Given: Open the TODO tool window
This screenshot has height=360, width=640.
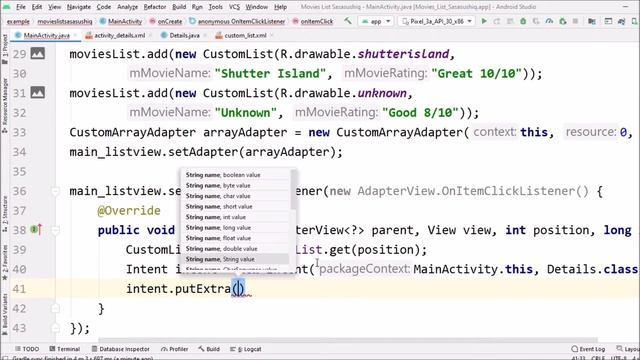Looking at the screenshot, I should click(x=27, y=349).
